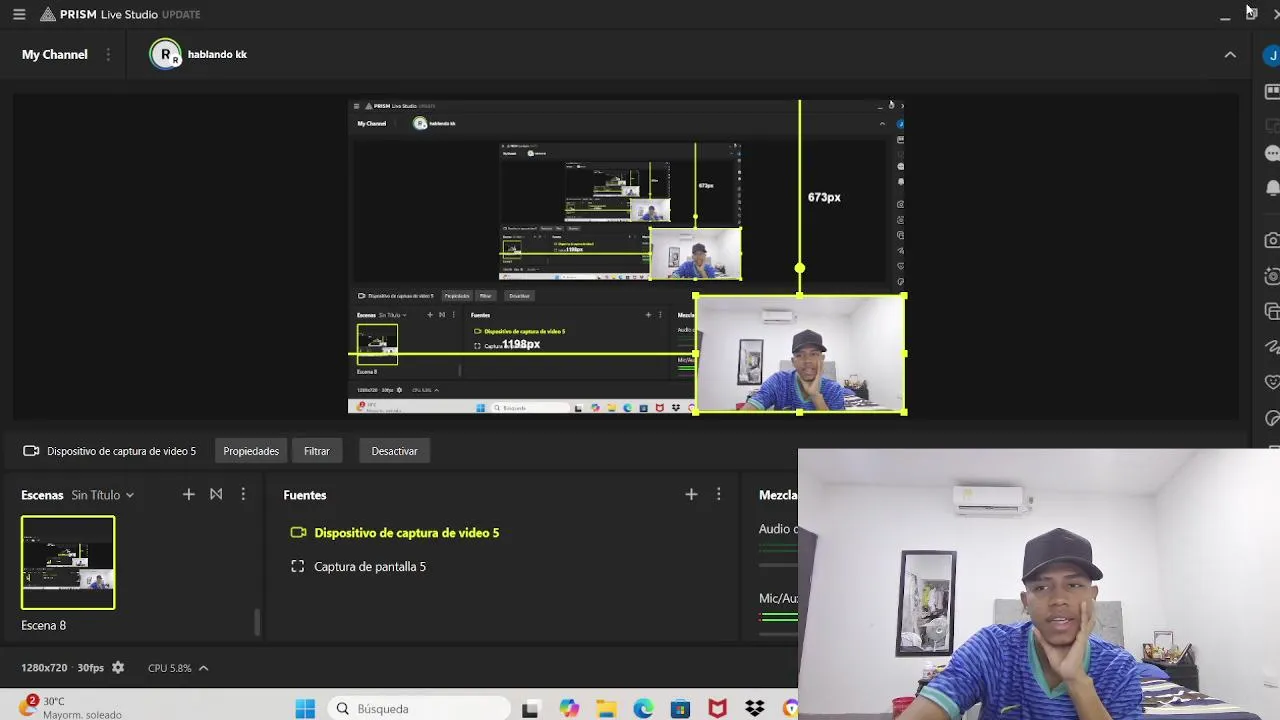The height and width of the screenshot is (720, 1280).
Task: Click the heart sticker icon in the sidebar
Action: point(1272,382)
